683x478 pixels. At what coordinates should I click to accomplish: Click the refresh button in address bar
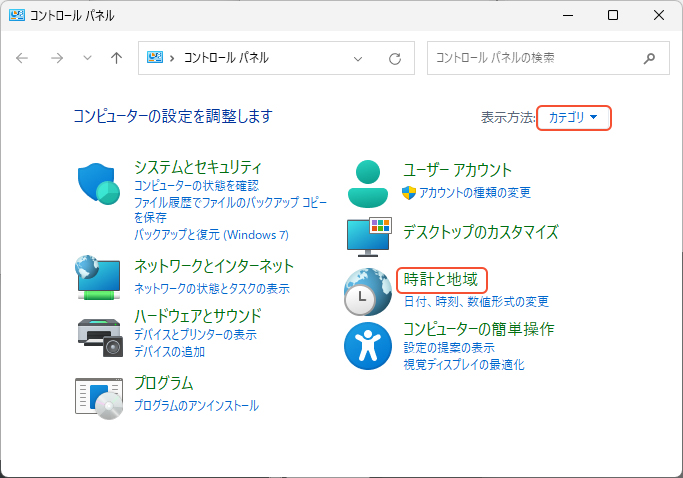tap(395, 58)
